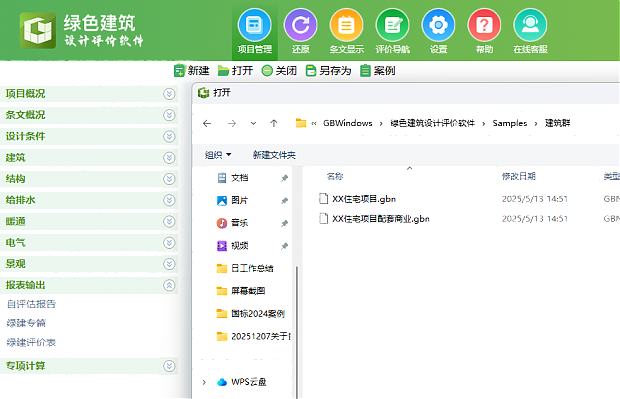Open 设置 gear icon
Screen dimensions: 620x399
click(438, 32)
